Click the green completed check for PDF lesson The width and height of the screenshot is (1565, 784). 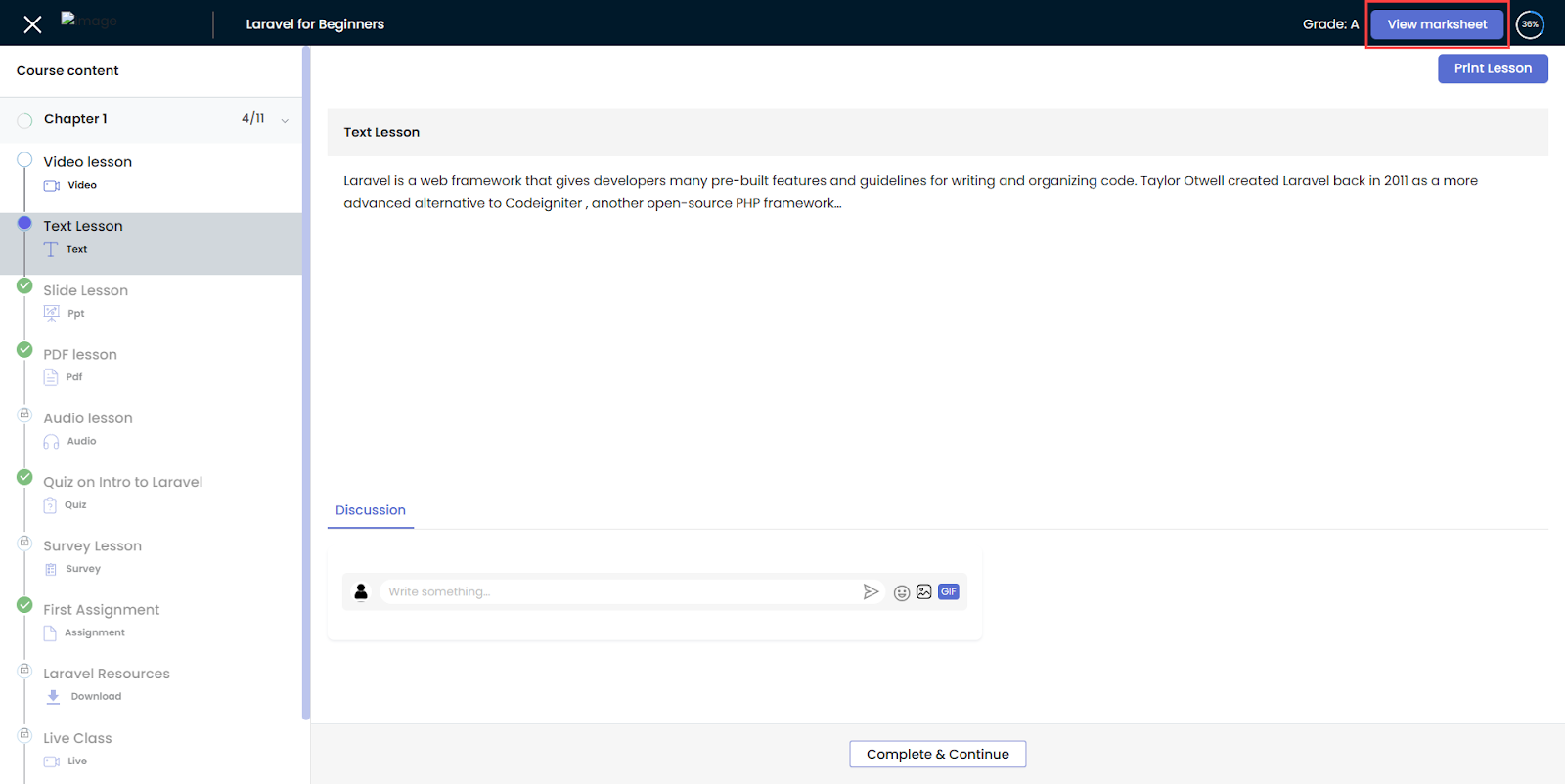point(24,349)
